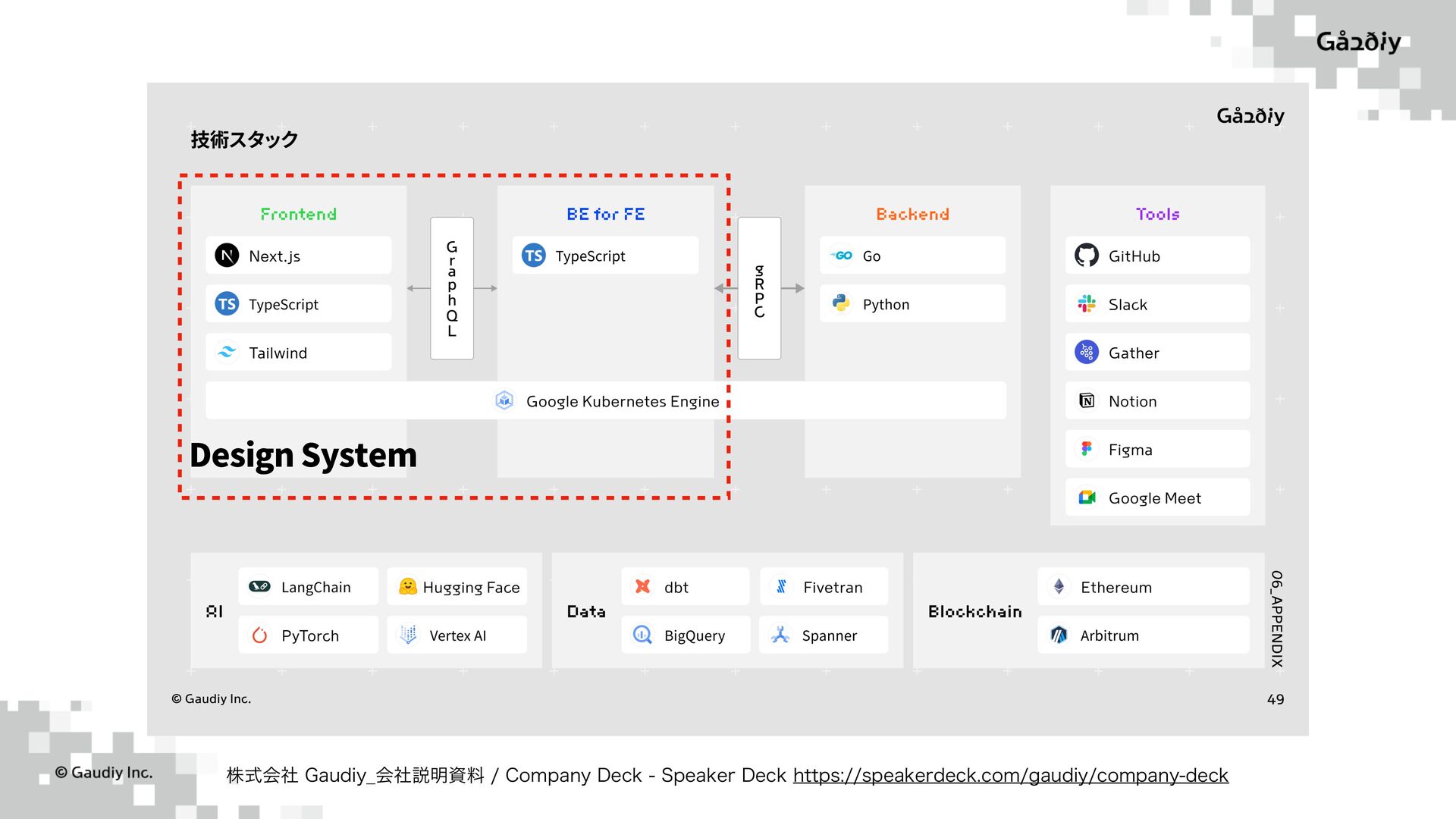Select the vertical gRPC box

(x=759, y=288)
